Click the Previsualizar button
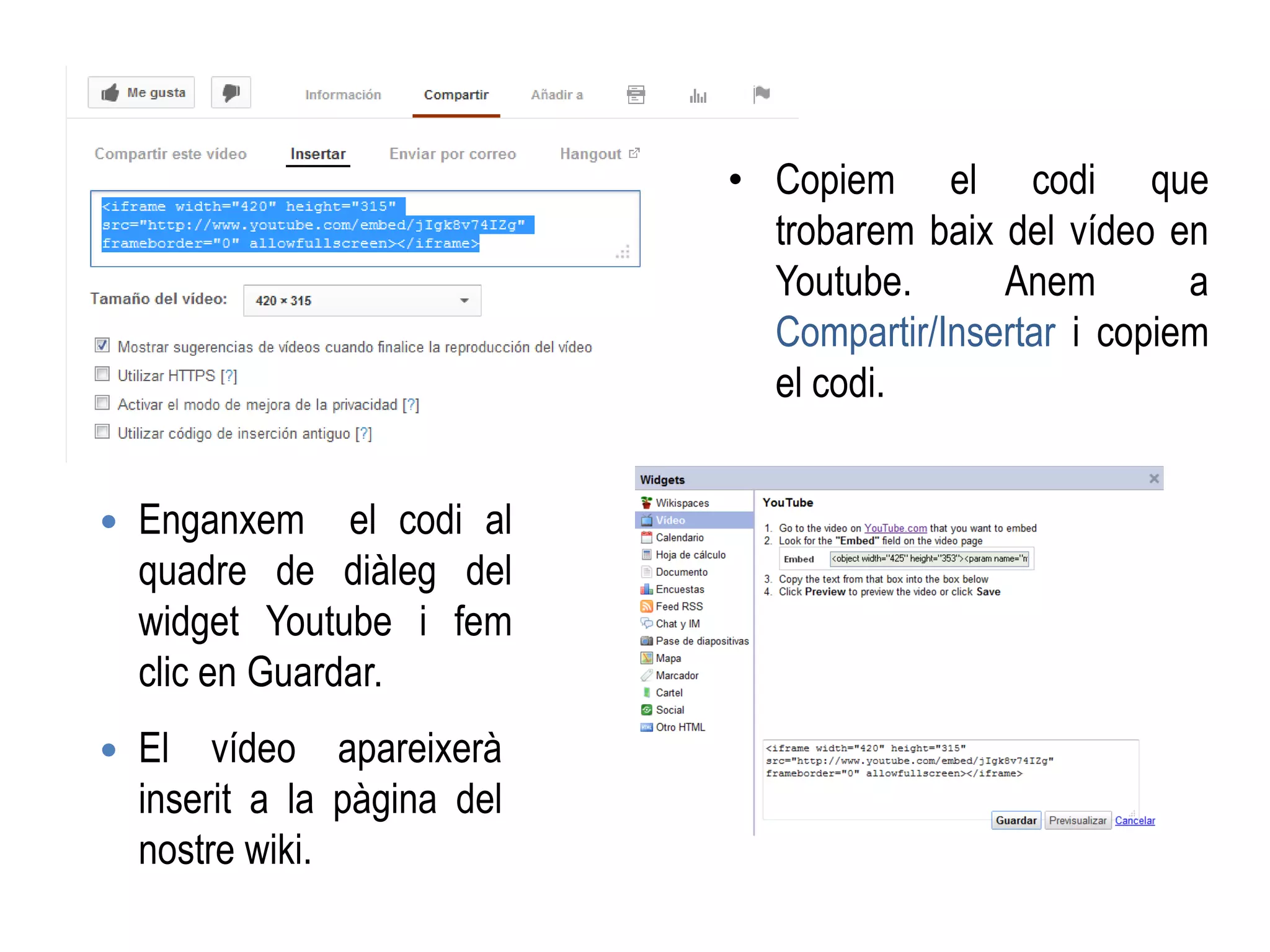Viewport: 1270px width, 952px height. 1078,821
